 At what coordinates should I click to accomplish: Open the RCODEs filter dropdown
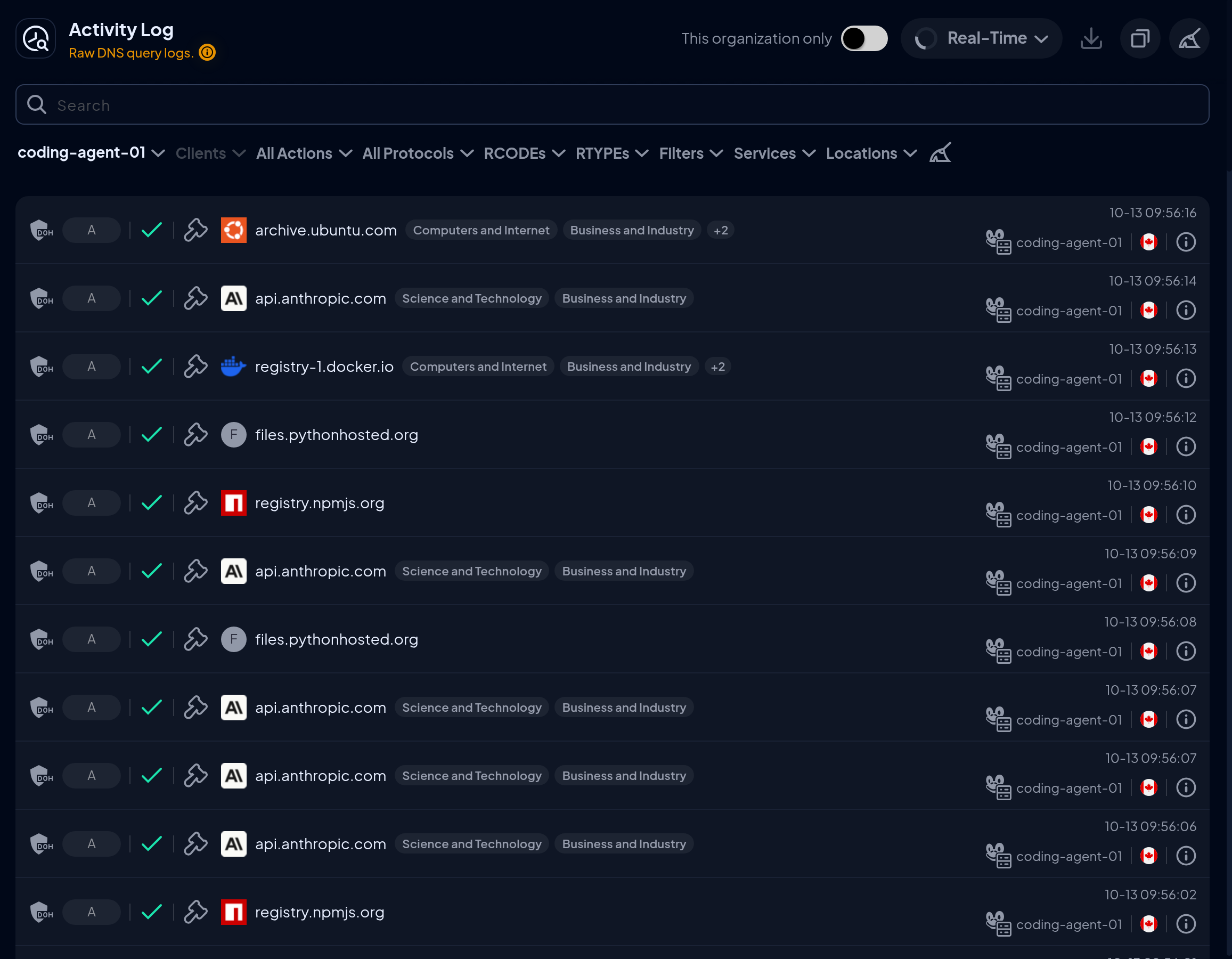[524, 153]
